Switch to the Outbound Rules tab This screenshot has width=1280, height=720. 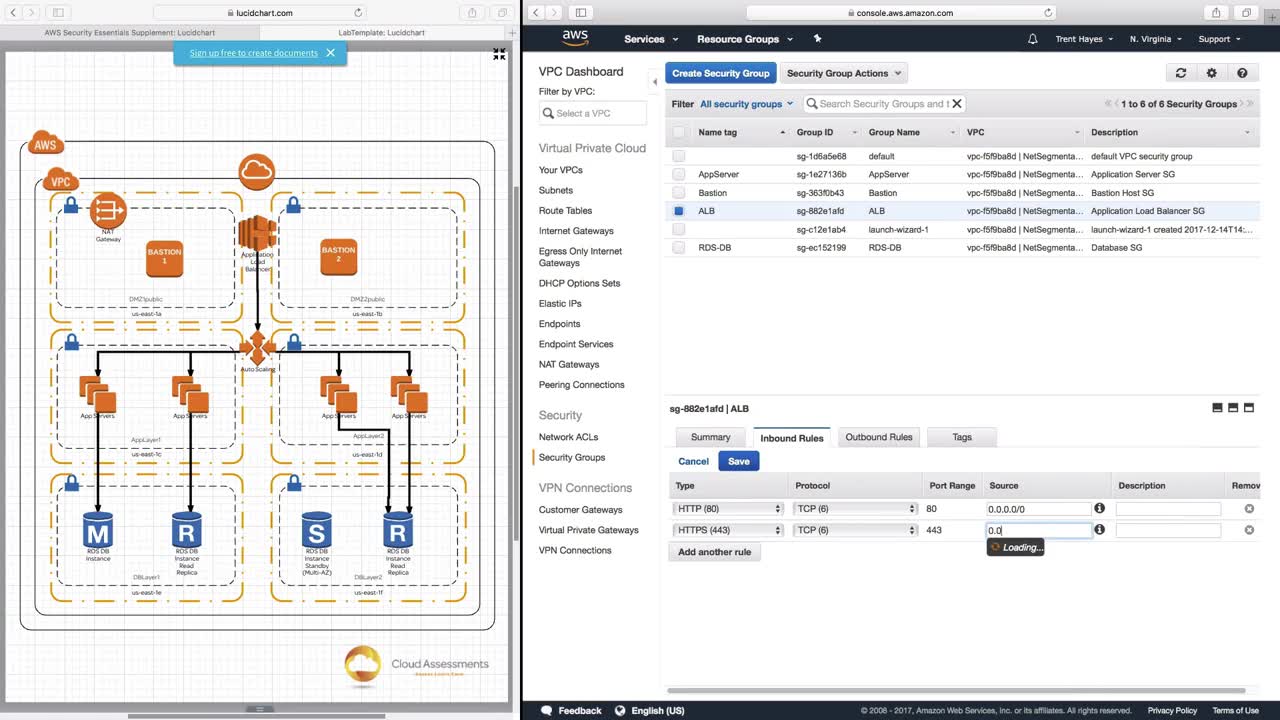[879, 437]
